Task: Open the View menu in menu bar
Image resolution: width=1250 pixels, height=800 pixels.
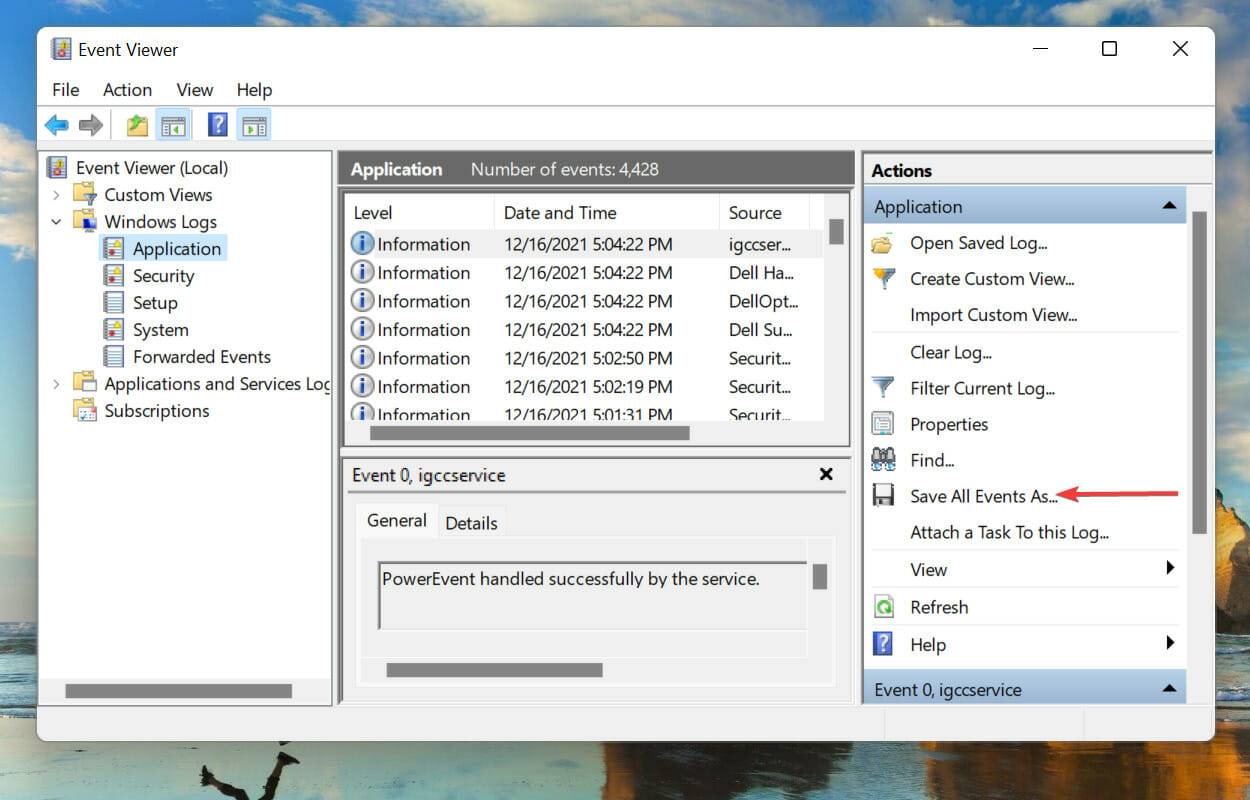Action: coord(195,90)
